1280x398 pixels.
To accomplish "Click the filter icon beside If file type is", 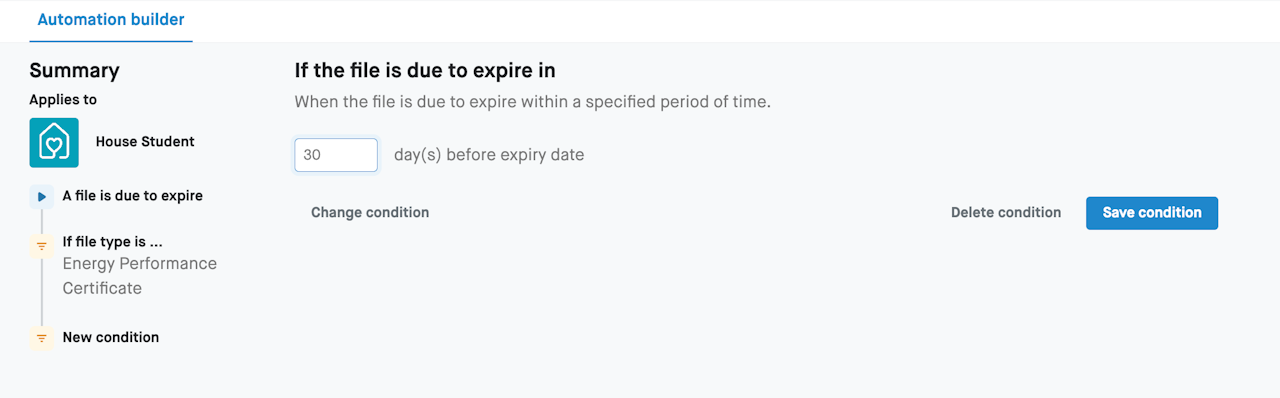I will point(41,247).
